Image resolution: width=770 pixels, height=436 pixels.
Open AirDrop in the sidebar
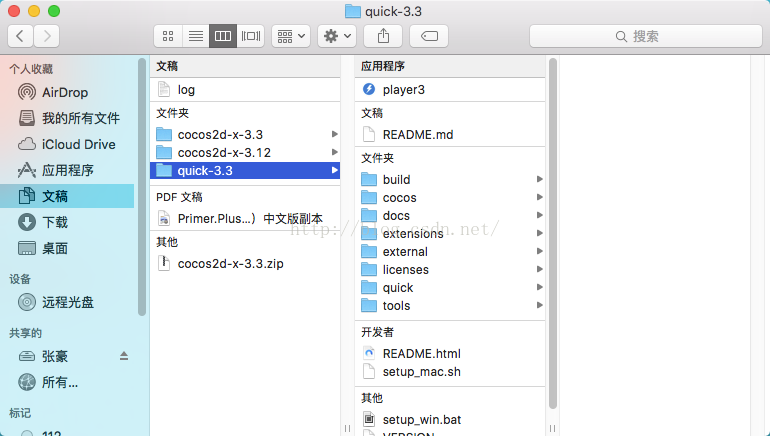67,92
